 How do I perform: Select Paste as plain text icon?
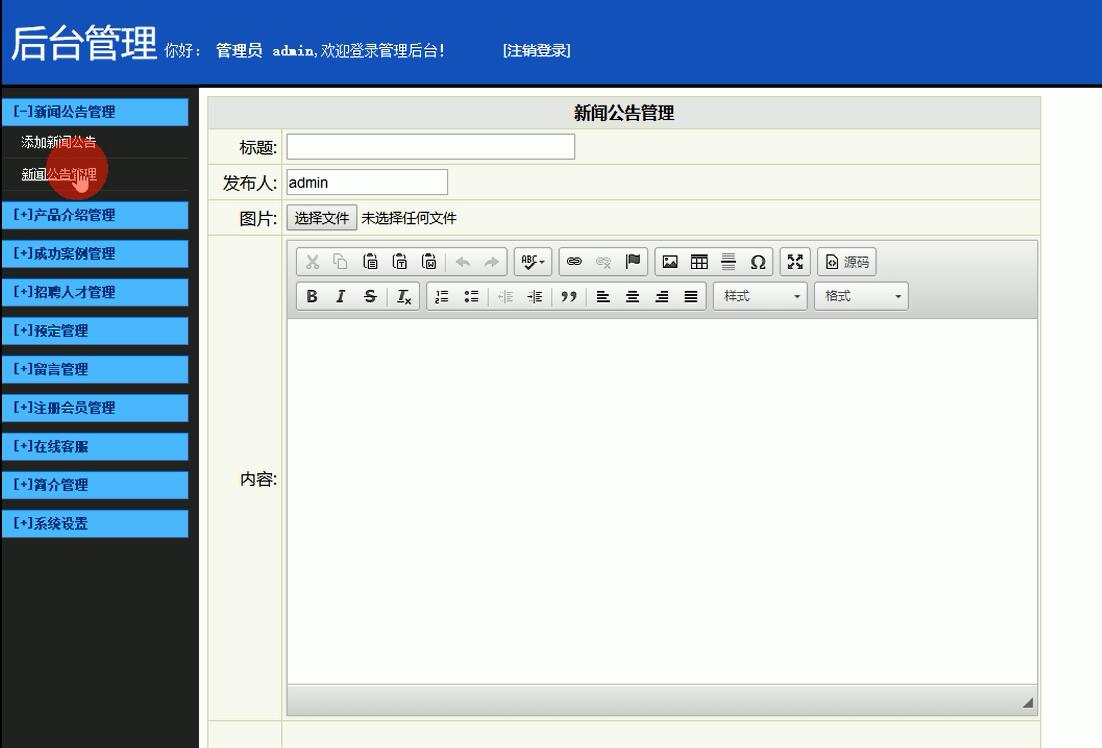(400, 262)
